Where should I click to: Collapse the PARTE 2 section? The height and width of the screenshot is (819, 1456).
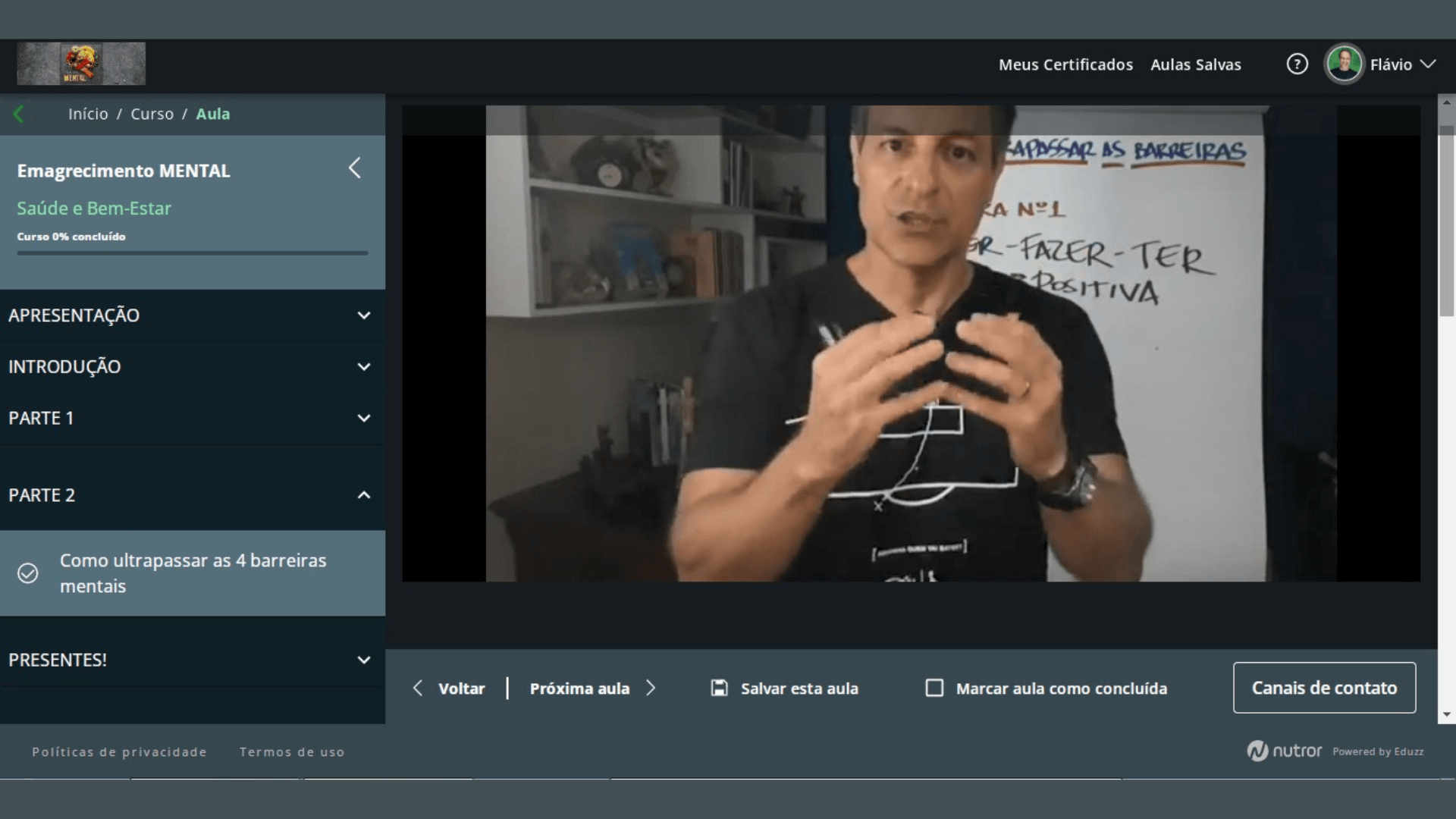364,495
